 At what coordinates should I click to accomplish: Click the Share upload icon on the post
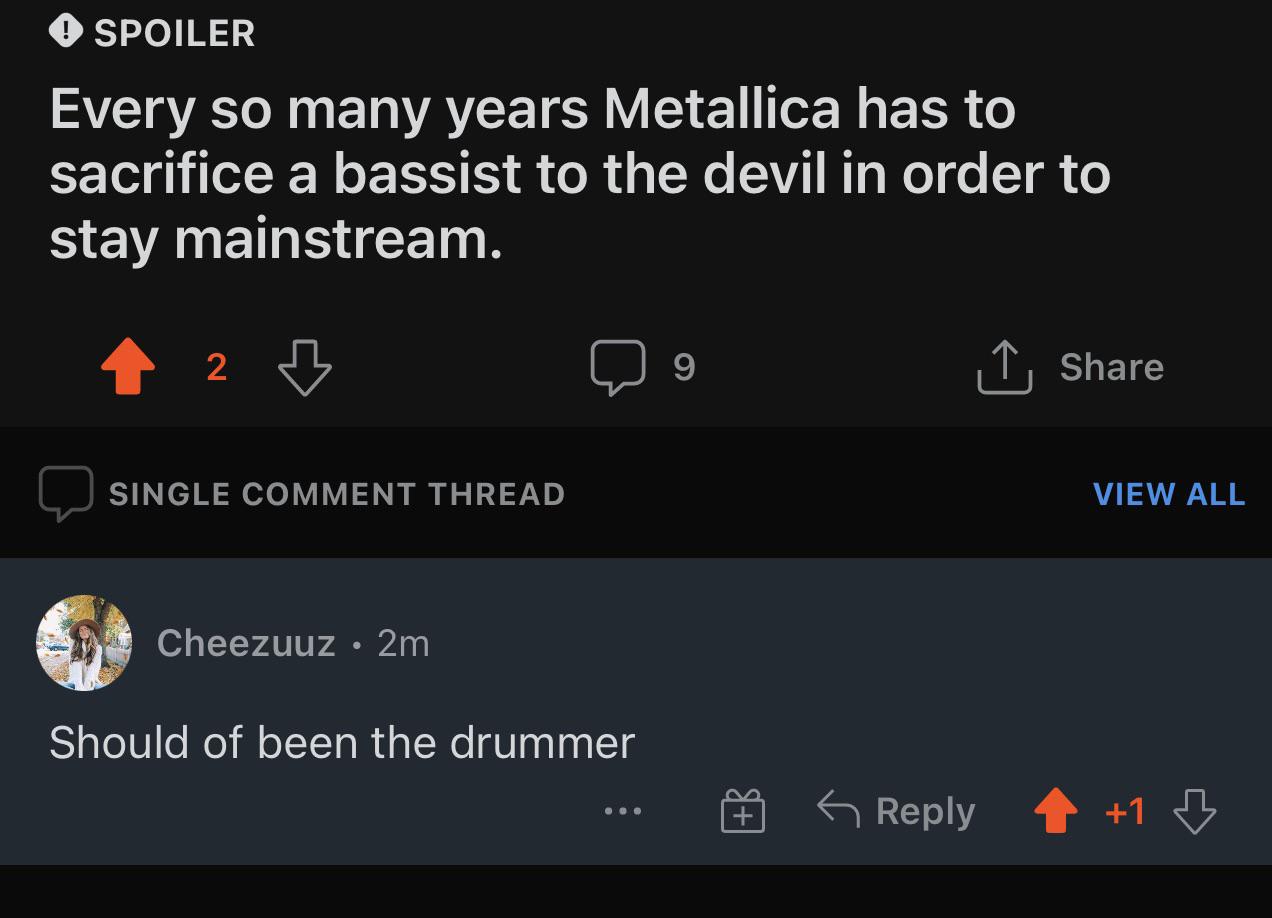[1006, 365]
